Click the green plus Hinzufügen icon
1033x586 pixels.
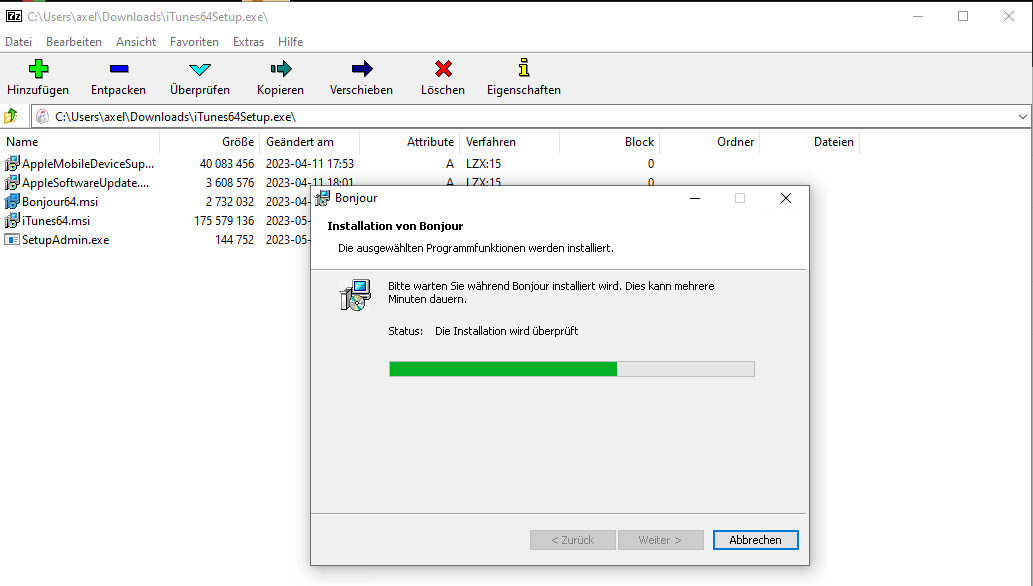pos(38,69)
